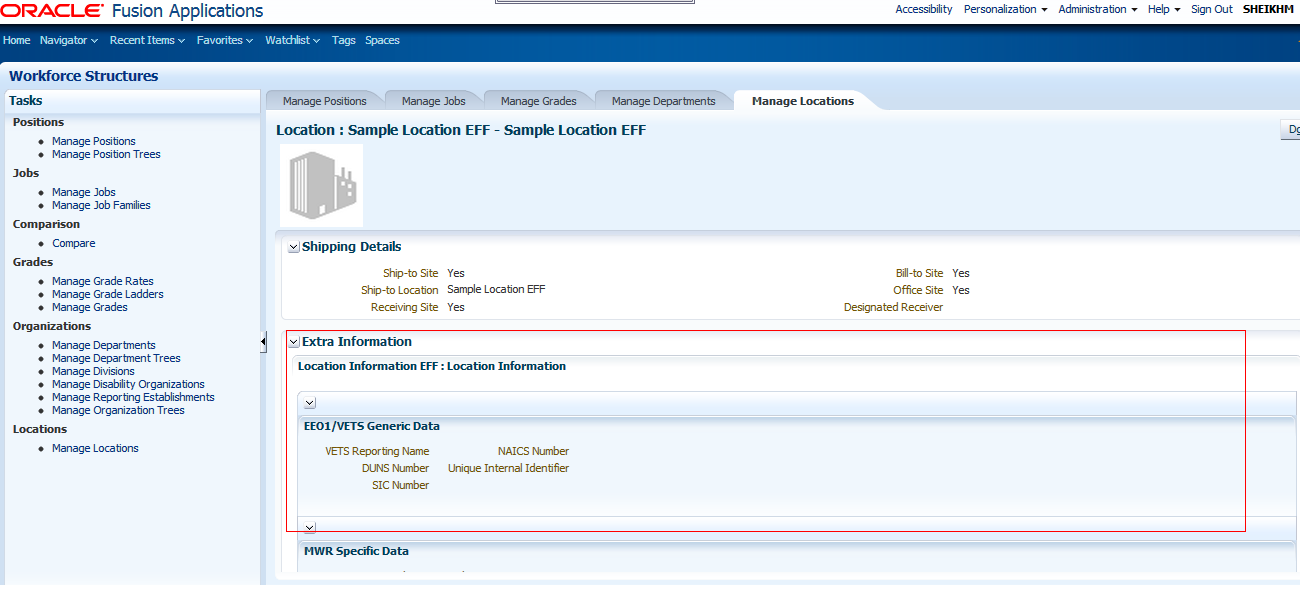Open the Navigator menu
The height and width of the screenshot is (597, 1300).
[x=66, y=40]
